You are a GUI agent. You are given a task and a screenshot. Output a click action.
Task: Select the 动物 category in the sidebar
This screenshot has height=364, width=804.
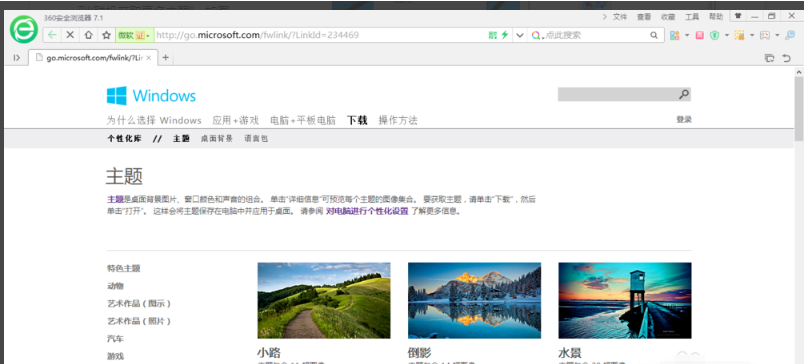(115, 286)
